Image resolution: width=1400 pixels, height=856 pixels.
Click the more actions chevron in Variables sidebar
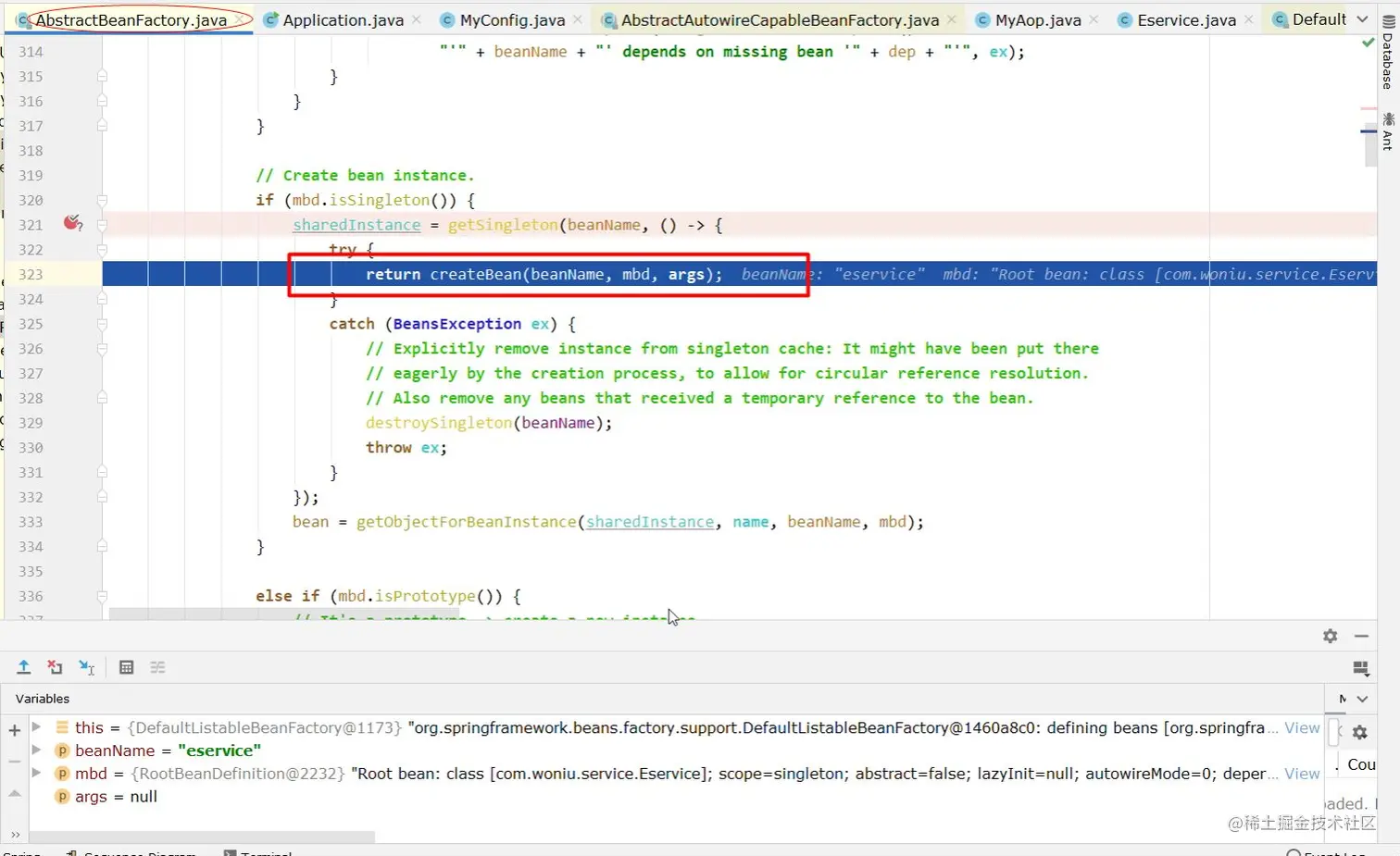(15, 834)
